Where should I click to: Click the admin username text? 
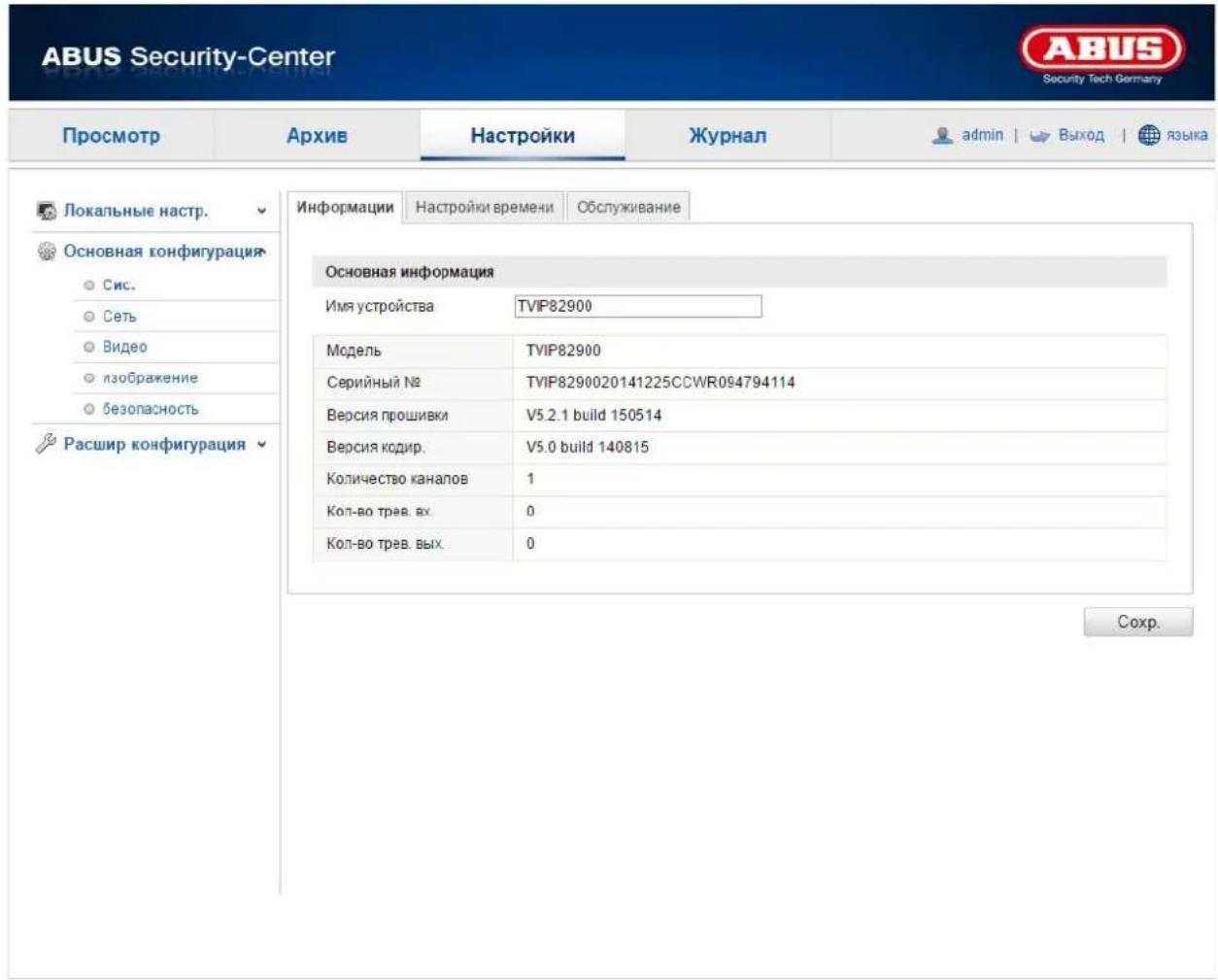[x=982, y=135]
